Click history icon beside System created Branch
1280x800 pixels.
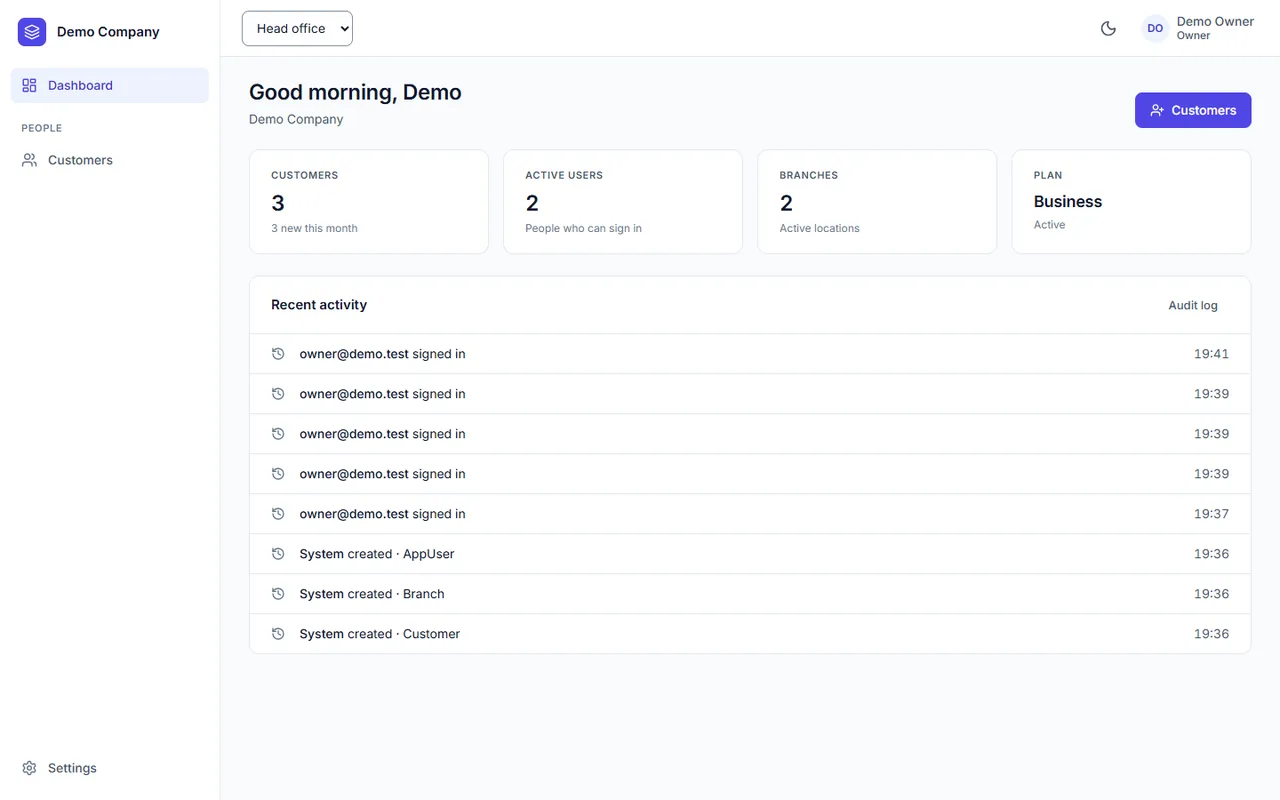(278, 594)
